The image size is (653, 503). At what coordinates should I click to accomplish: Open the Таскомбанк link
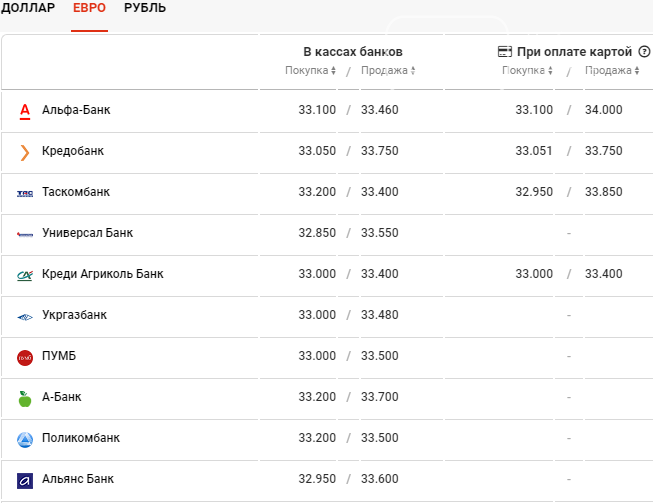[x=76, y=192]
